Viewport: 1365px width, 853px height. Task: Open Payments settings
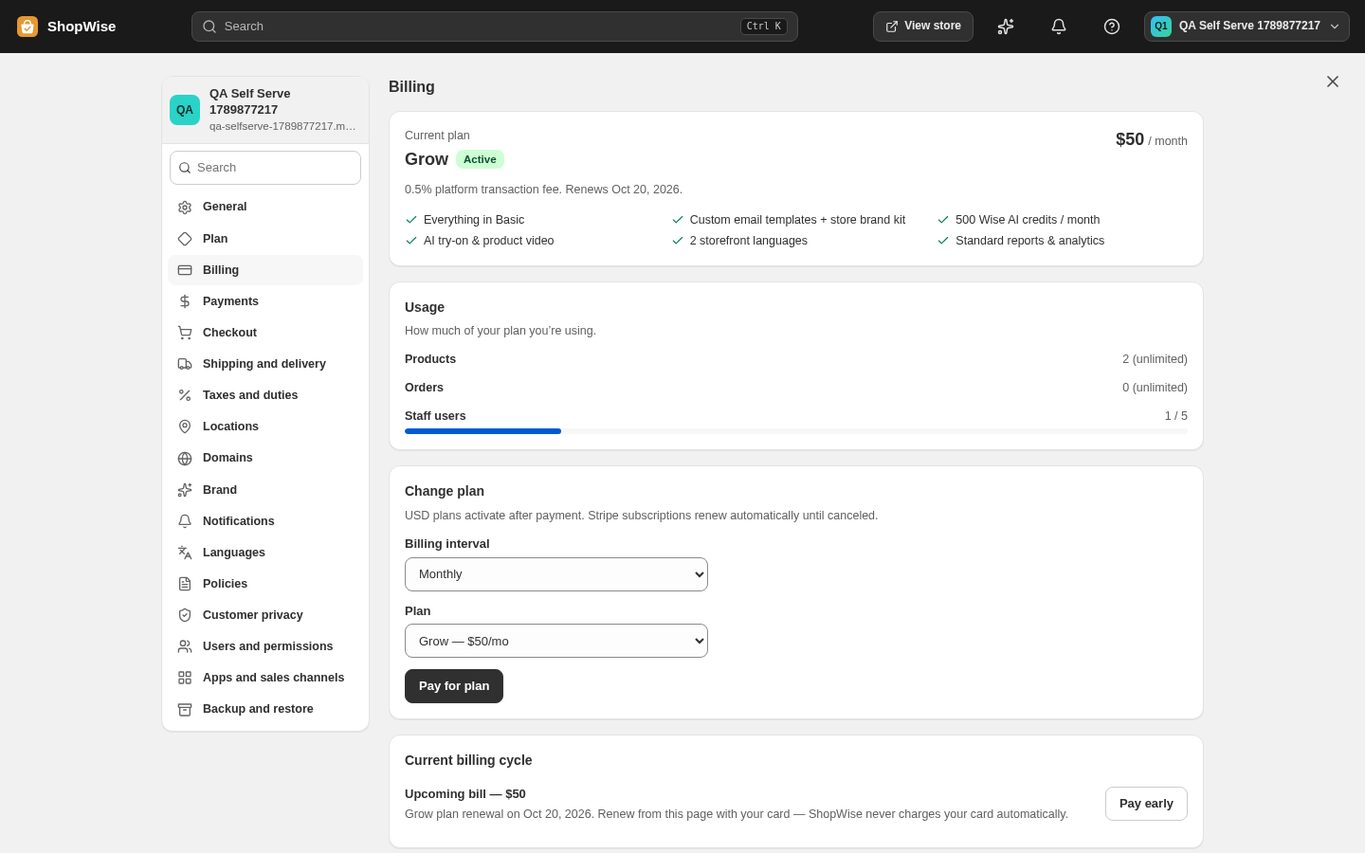[x=266, y=301]
